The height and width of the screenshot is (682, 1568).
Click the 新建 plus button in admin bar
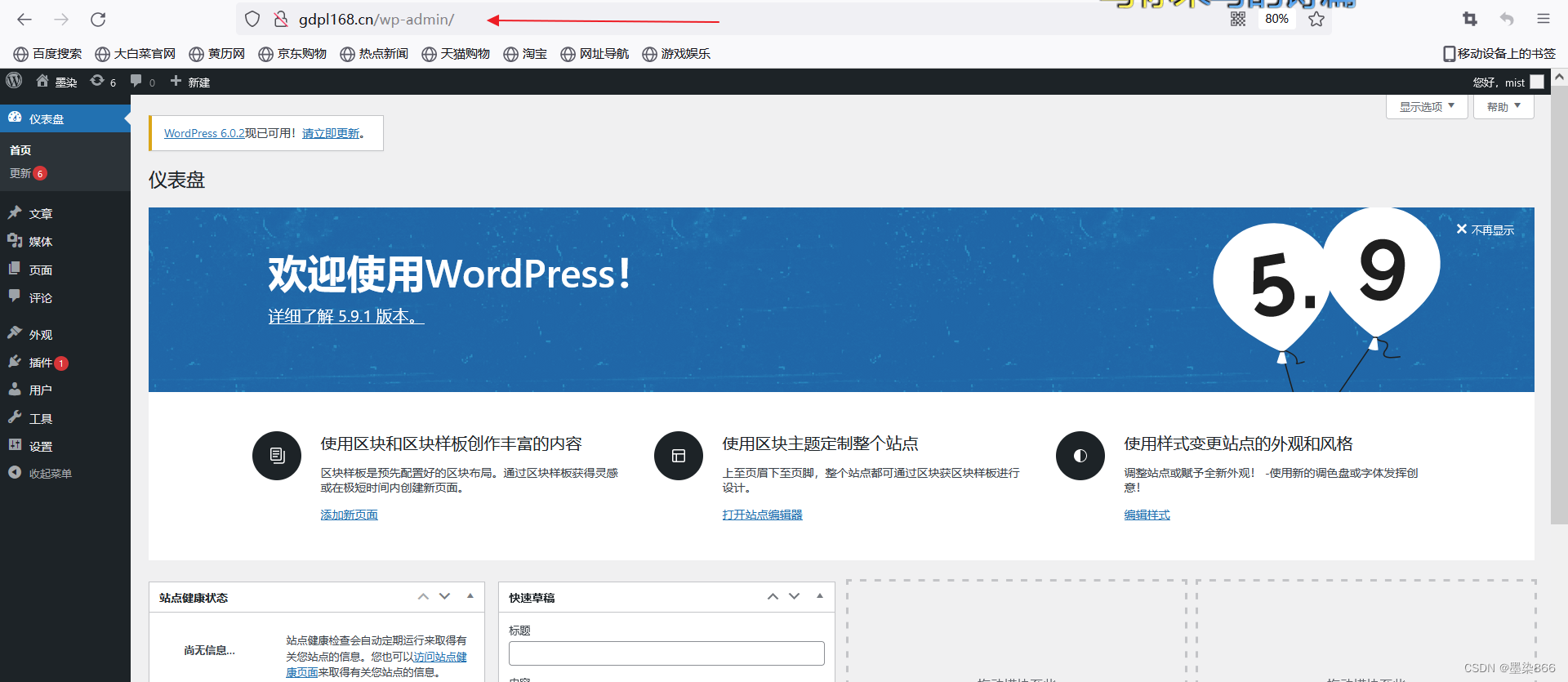pos(189,82)
